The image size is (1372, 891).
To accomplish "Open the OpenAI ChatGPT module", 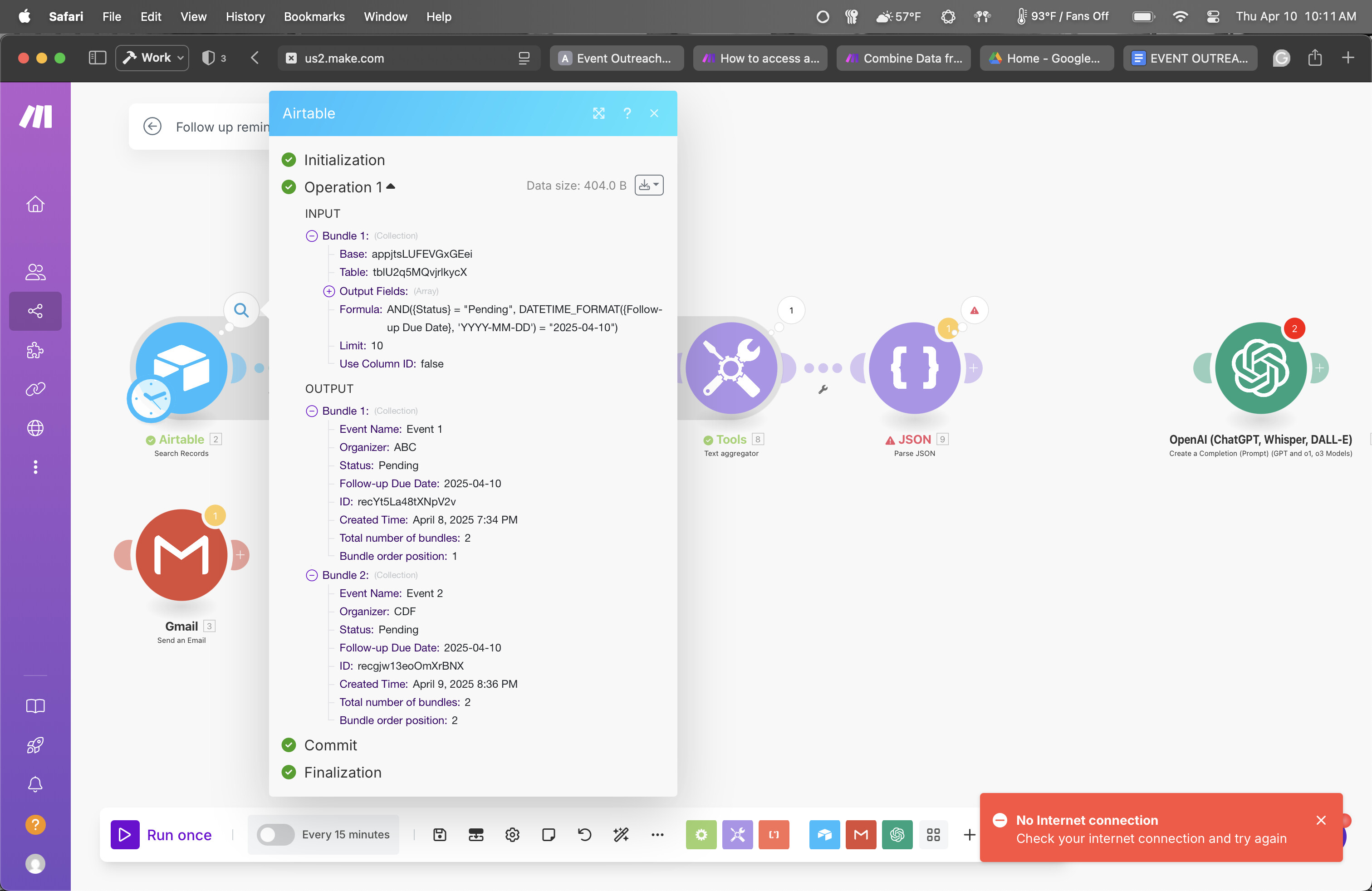I will pos(1260,367).
